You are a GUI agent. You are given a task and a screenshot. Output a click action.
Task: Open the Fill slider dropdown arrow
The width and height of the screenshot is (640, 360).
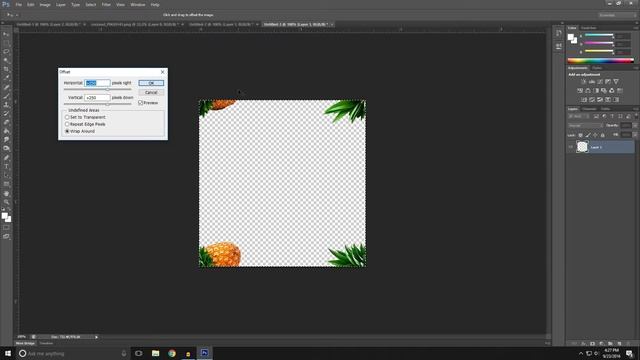tap(636, 135)
